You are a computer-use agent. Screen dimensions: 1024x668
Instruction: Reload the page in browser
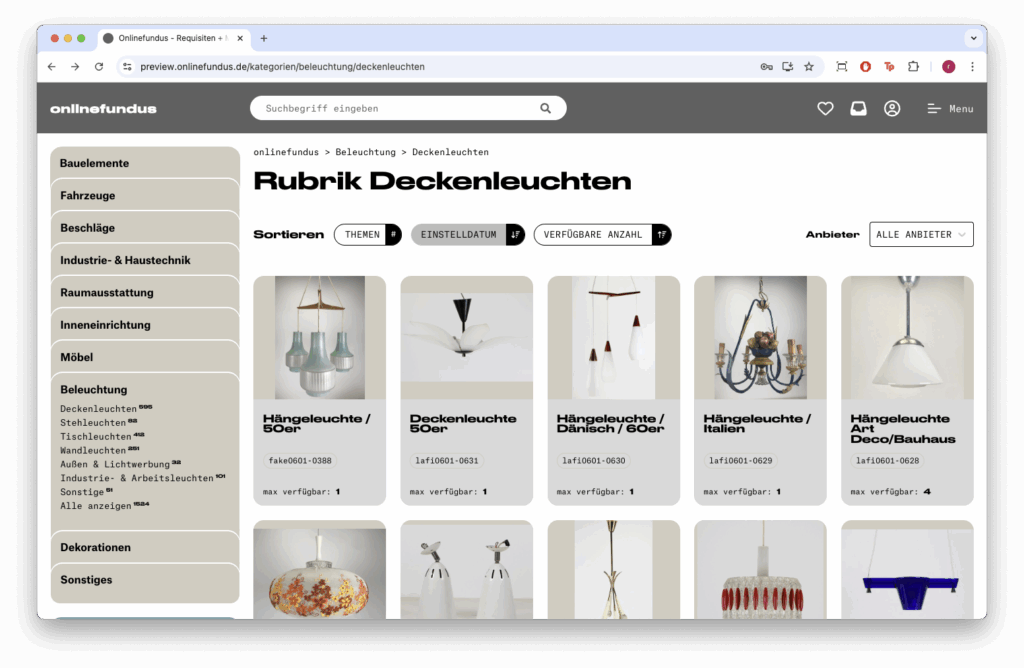click(99, 67)
